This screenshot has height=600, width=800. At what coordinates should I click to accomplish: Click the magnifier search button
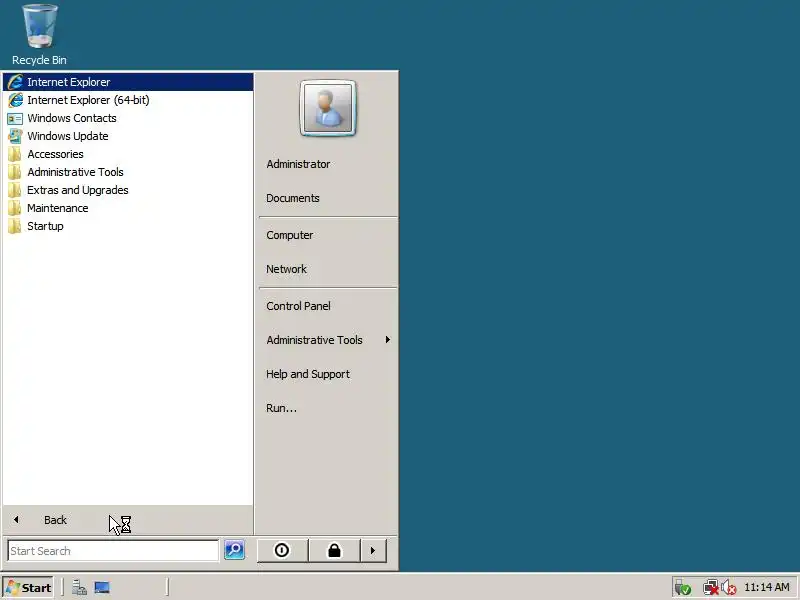coord(235,550)
